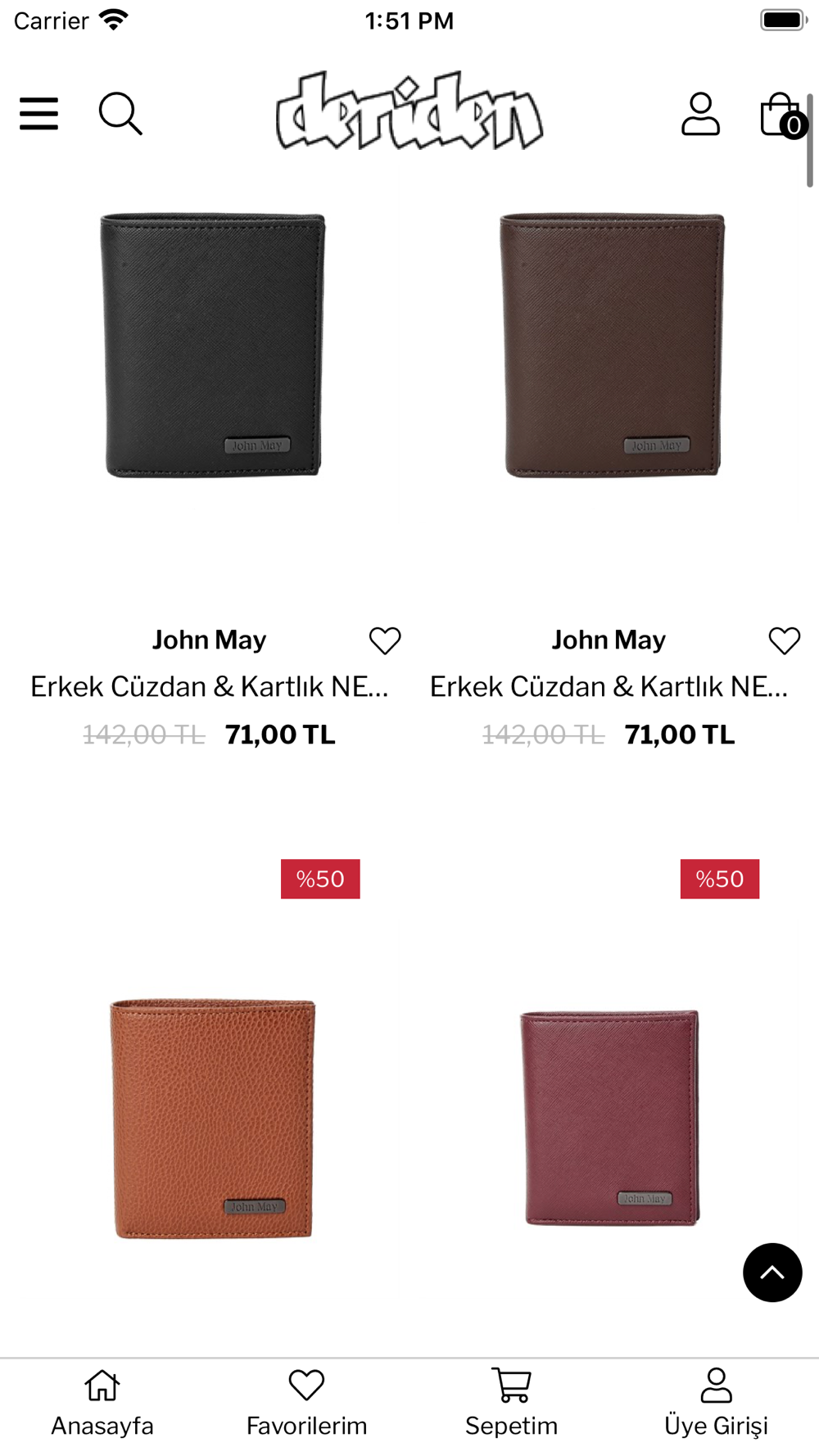Open the burgundy wallet product image
This screenshot has width=819, height=1456.
(x=611, y=1118)
